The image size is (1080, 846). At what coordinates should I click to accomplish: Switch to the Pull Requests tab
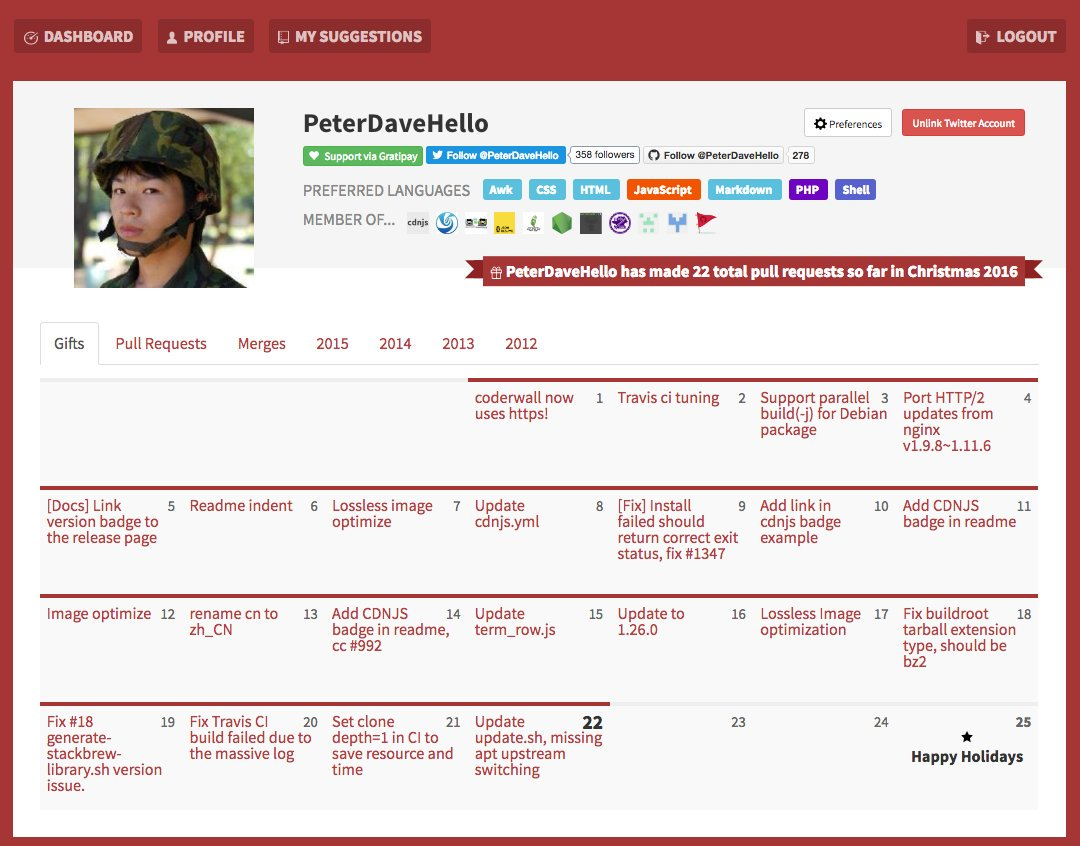pos(161,343)
